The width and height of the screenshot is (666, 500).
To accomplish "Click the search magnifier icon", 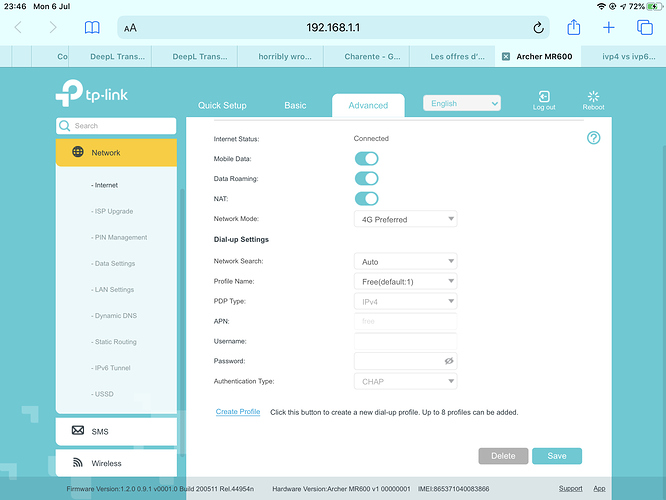I will pos(65,126).
